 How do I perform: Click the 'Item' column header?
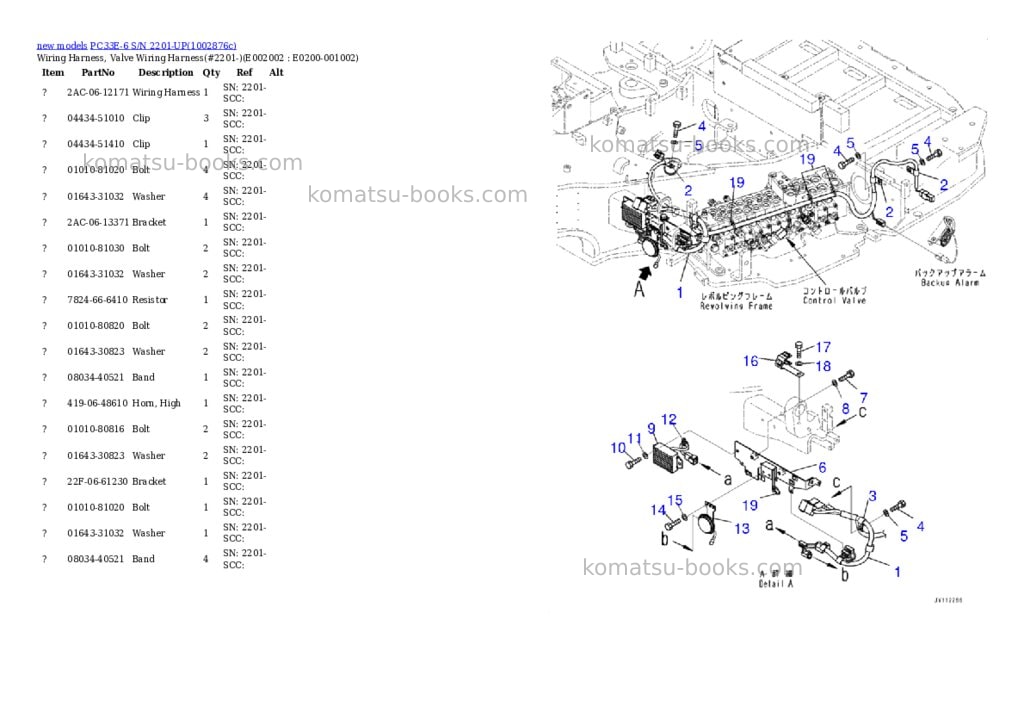click(53, 72)
